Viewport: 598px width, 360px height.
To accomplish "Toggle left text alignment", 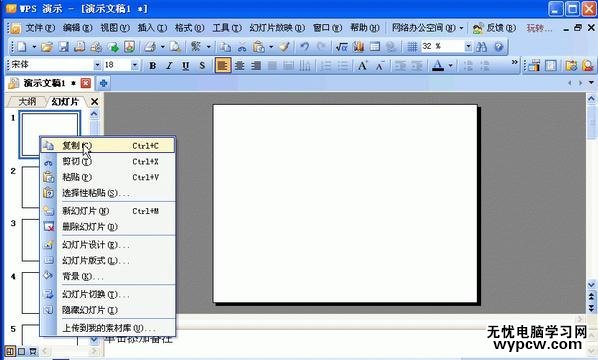I will [223, 66].
